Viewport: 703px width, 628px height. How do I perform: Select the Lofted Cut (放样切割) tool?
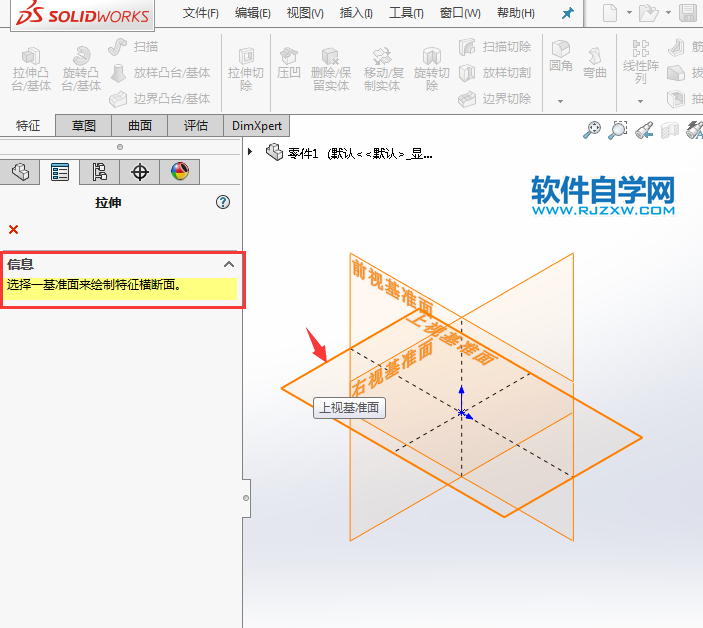(495, 73)
